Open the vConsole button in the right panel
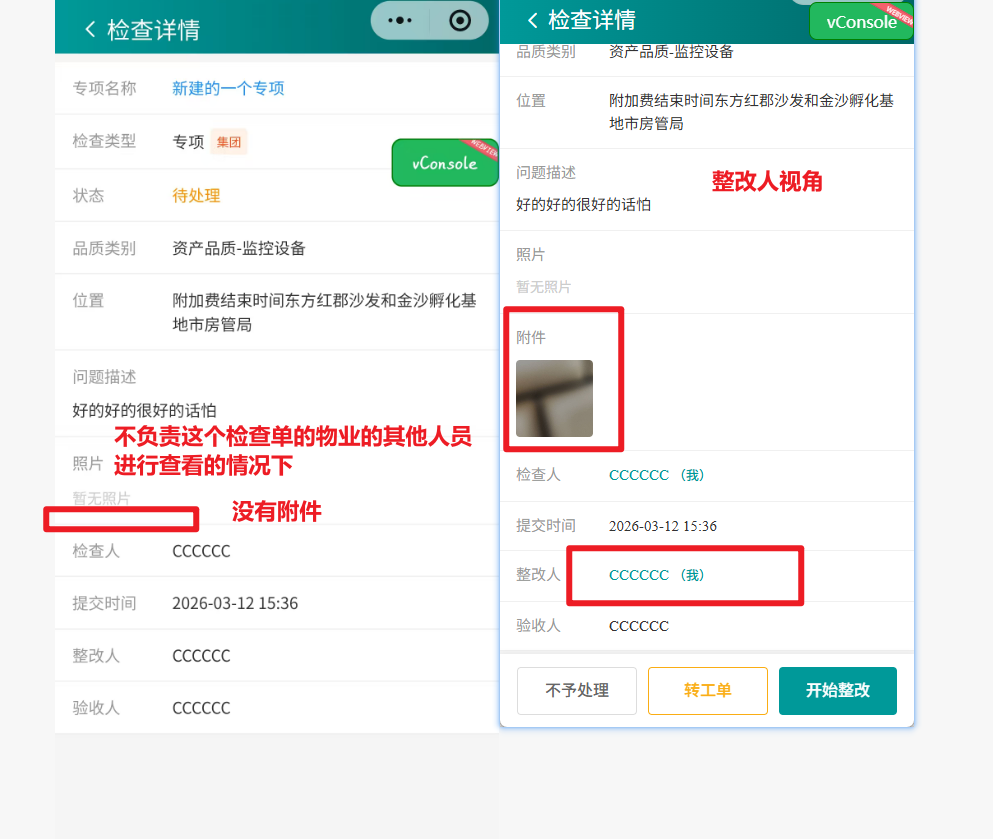Viewport: 993px width, 839px height. (x=861, y=21)
